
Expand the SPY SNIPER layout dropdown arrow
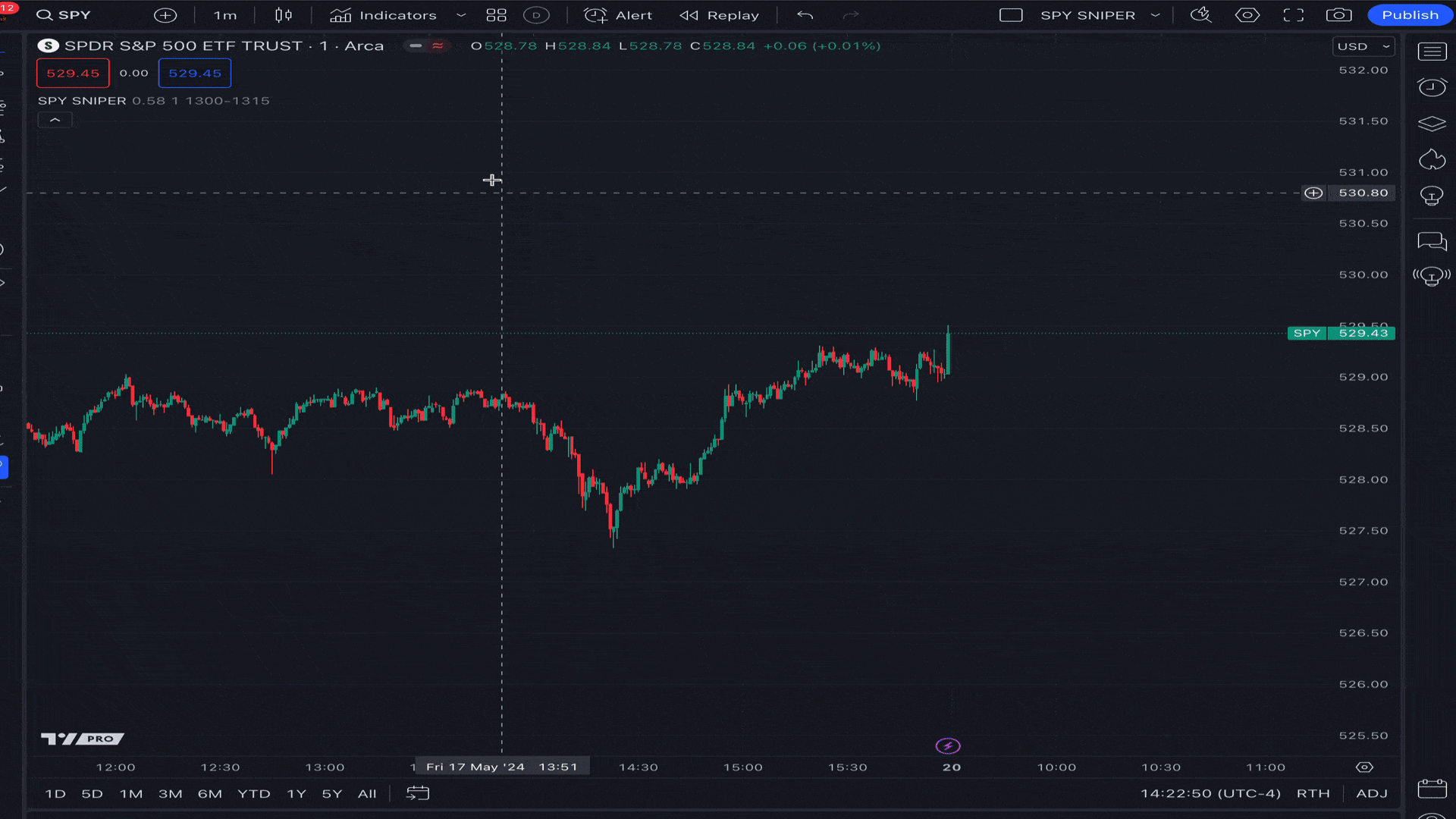point(1155,15)
